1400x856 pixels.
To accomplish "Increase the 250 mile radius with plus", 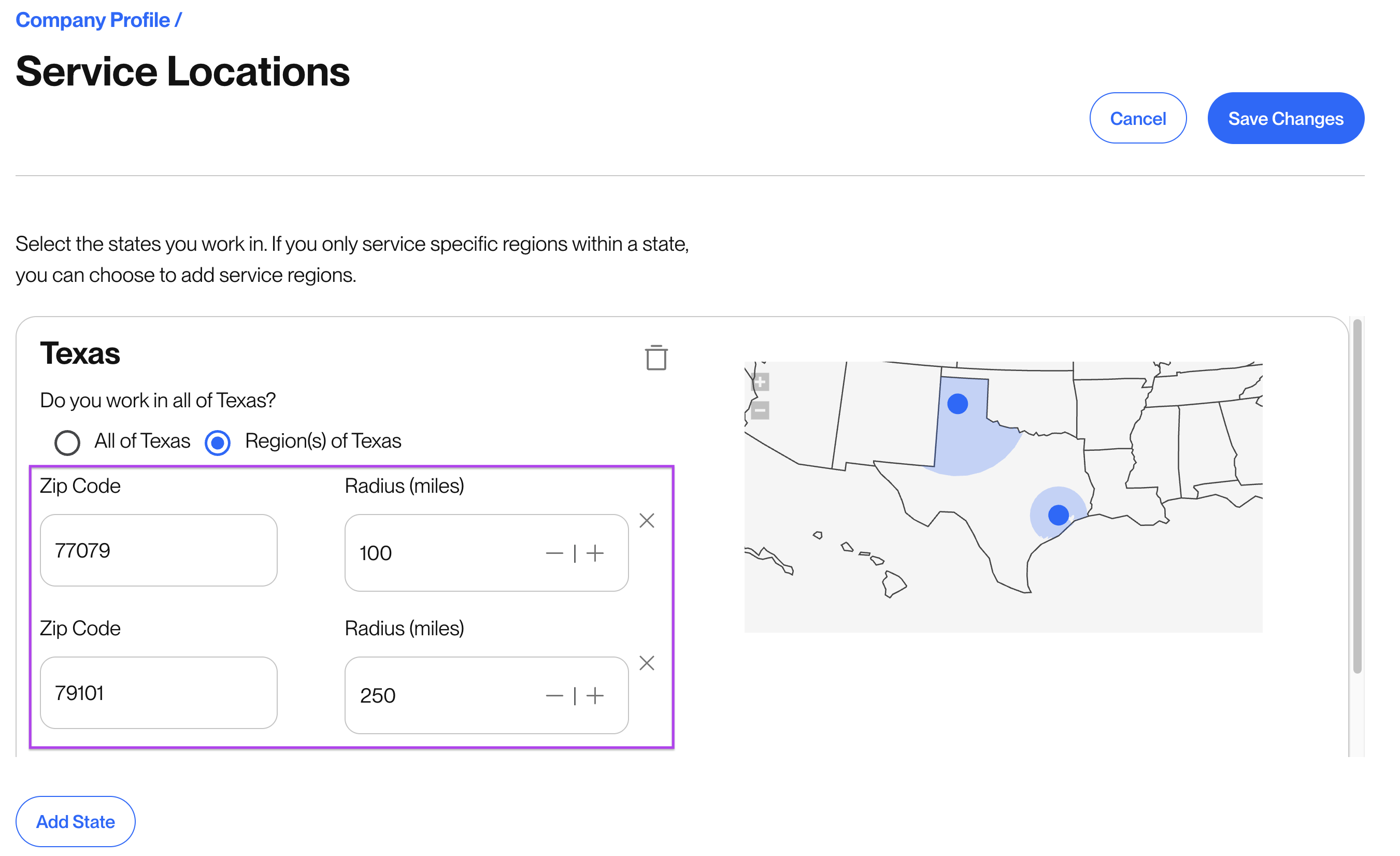I will (x=595, y=695).
